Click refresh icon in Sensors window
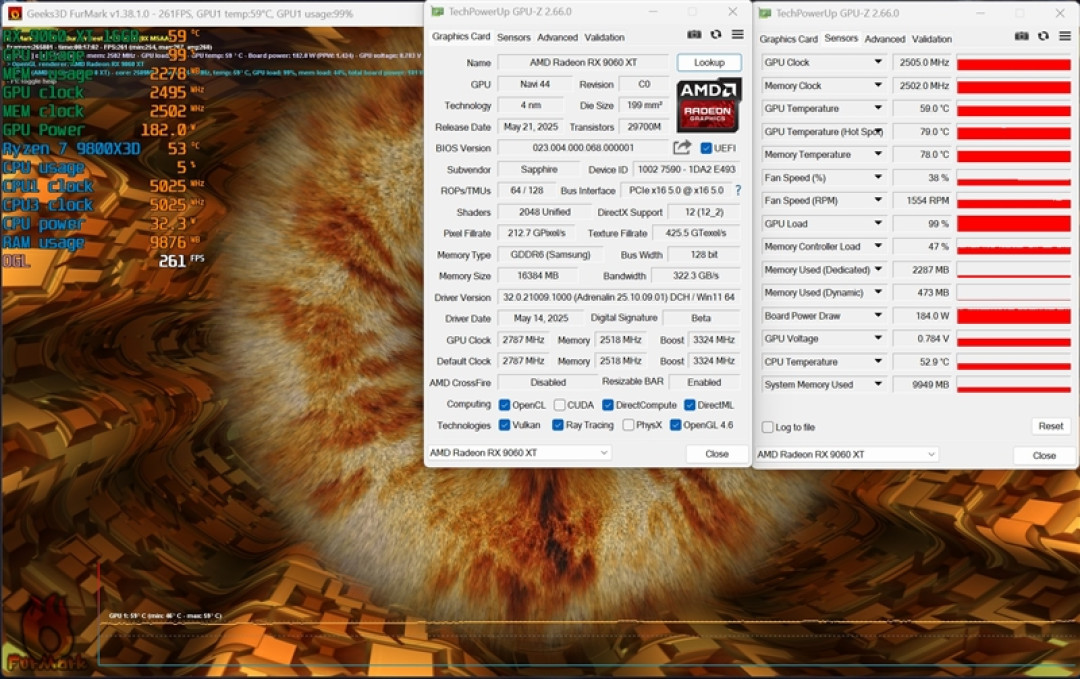The width and height of the screenshot is (1080, 679). coord(1043,36)
